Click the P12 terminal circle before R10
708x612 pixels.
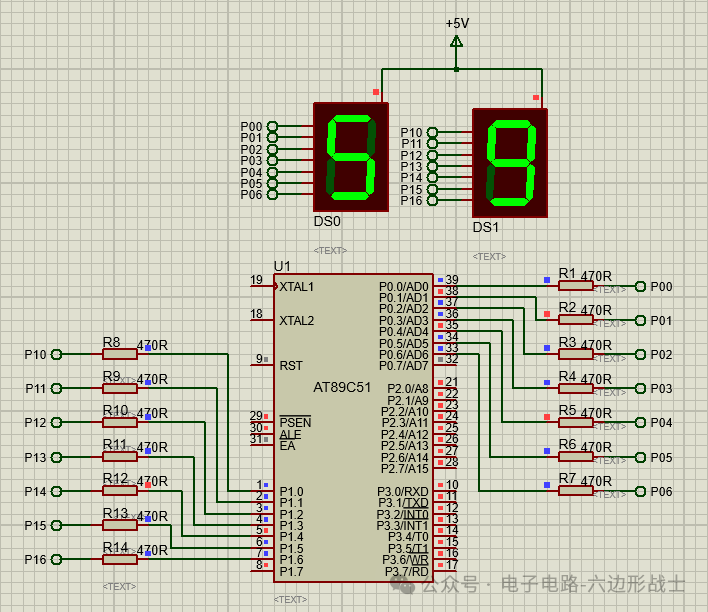click(56, 422)
